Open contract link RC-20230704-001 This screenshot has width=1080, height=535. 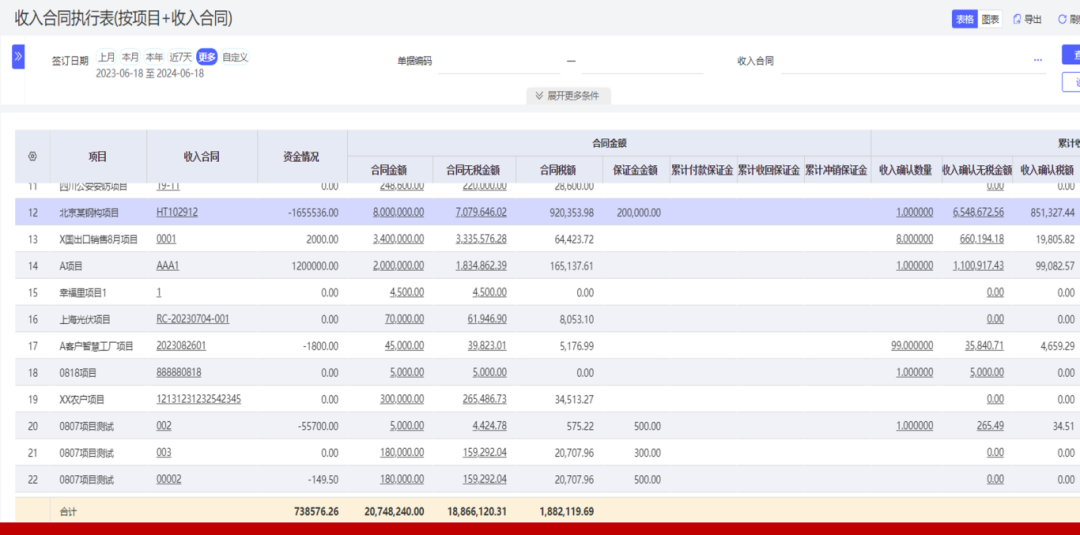[x=193, y=319]
